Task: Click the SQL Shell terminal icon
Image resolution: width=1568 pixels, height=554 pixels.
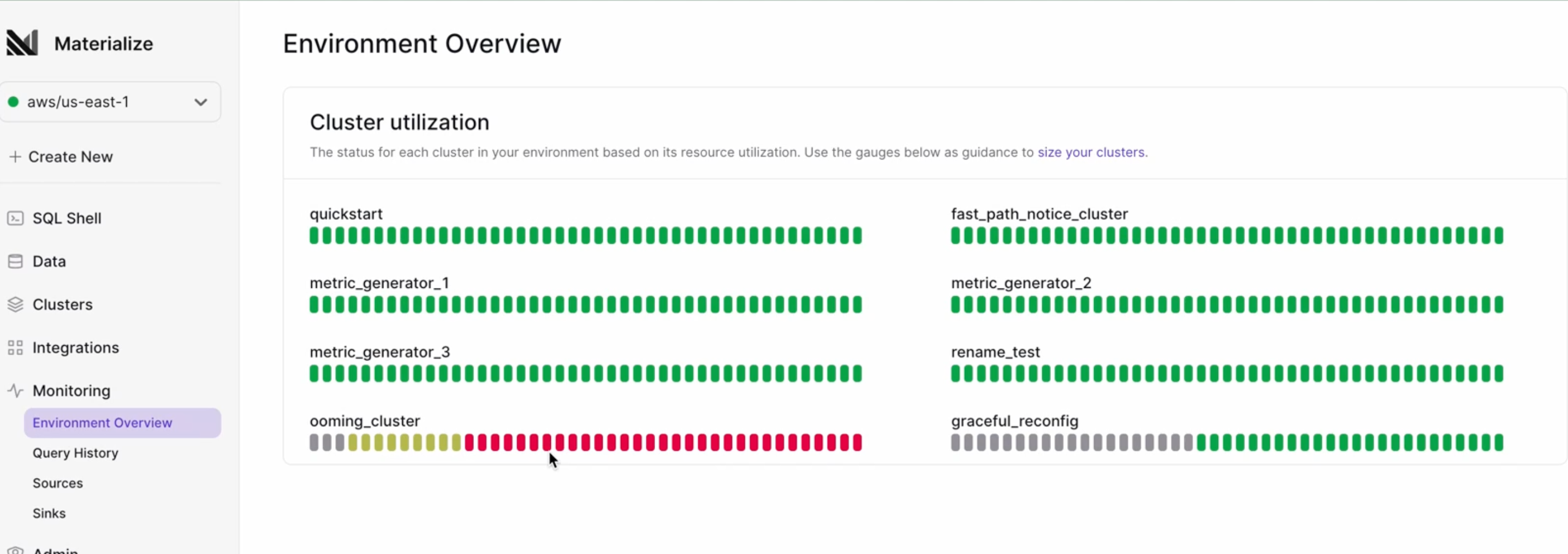Action: click(15, 218)
